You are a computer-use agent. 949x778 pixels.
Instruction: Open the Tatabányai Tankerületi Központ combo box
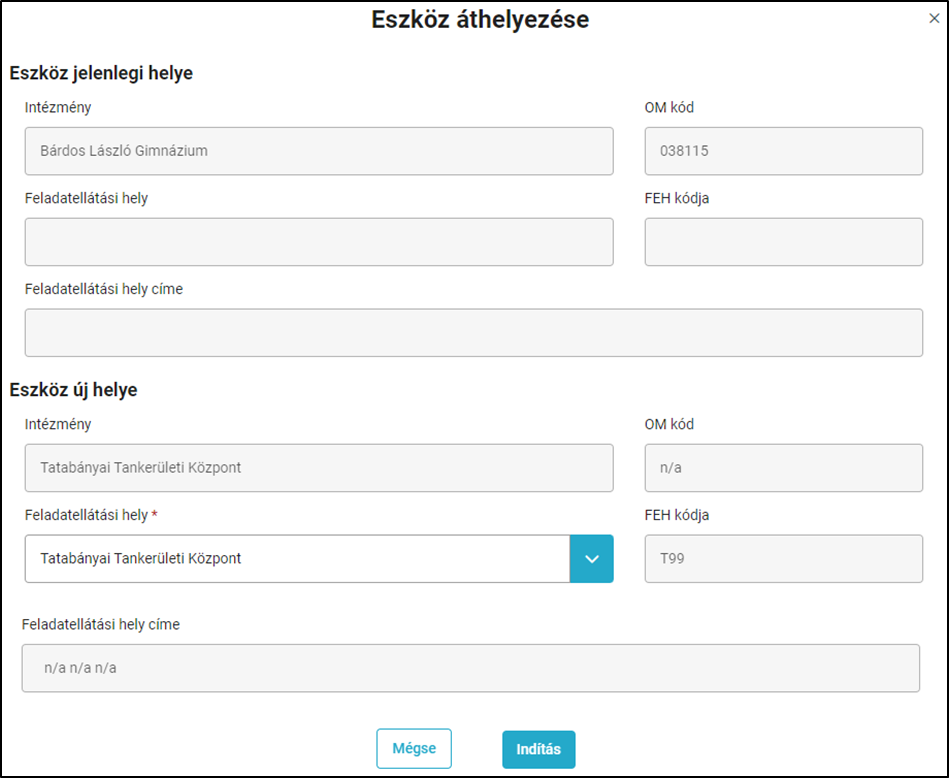[297, 559]
